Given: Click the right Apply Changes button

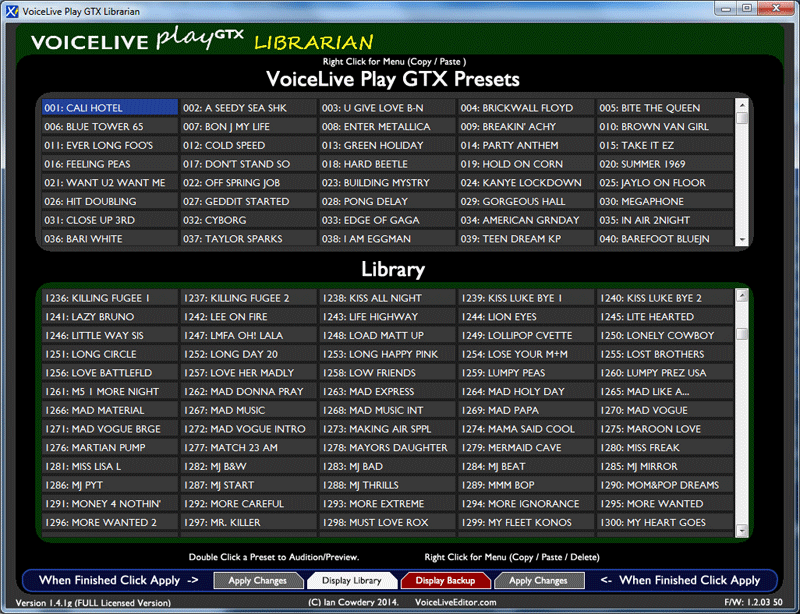Looking at the screenshot, I should coord(538,580).
